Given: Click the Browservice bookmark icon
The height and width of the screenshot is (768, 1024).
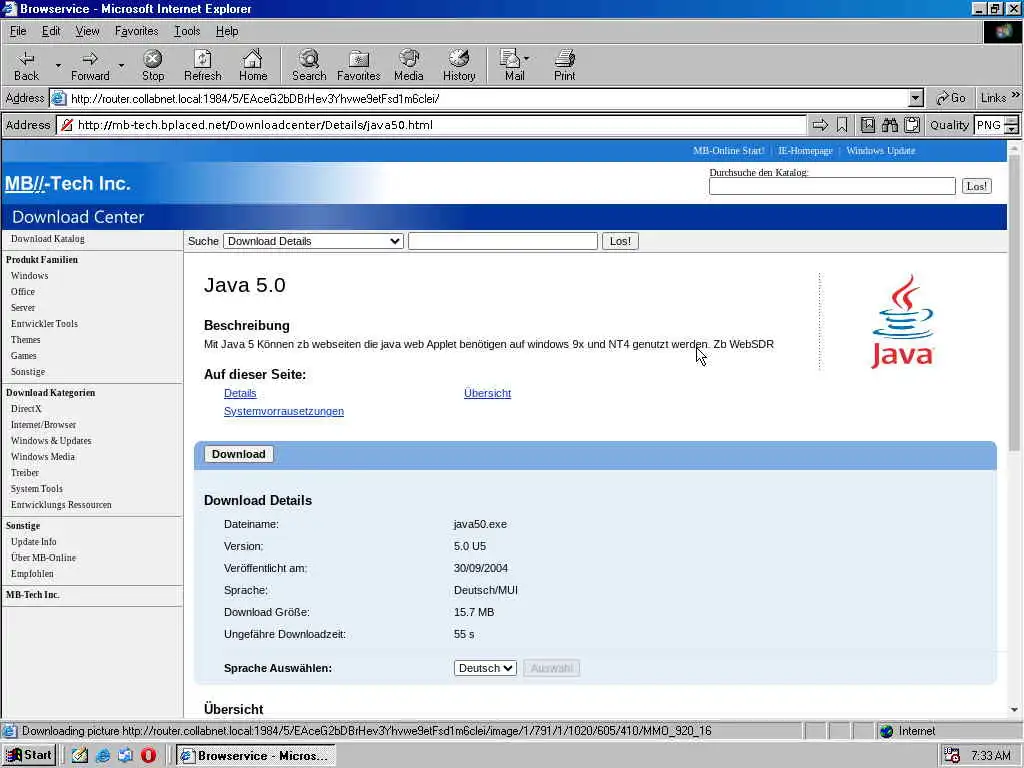Looking at the screenshot, I should pos(842,125).
